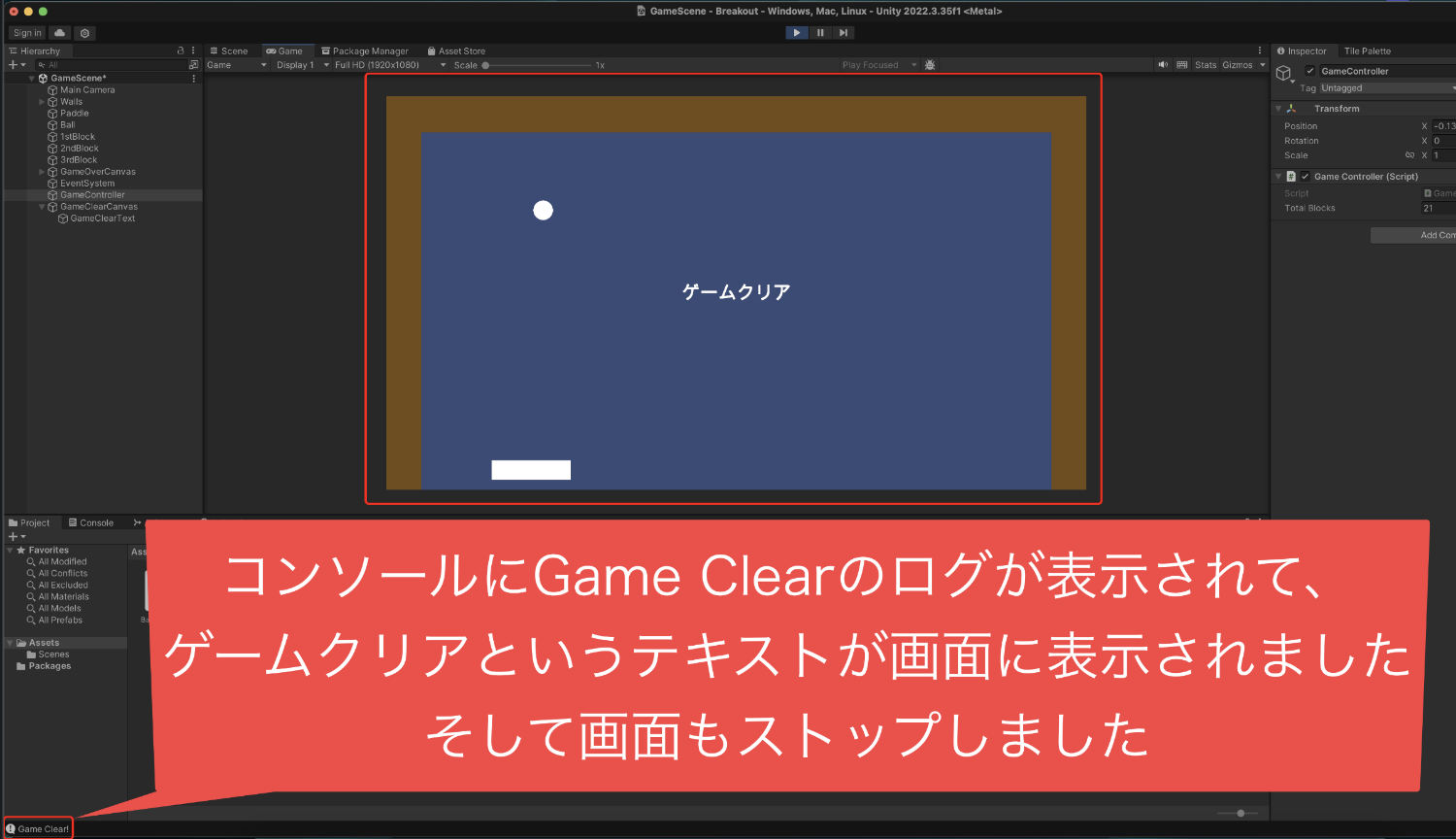The height and width of the screenshot is (839, 1456).
Task: Click the Hierarchy search-by-type icon
Action: tap(192, 65)
